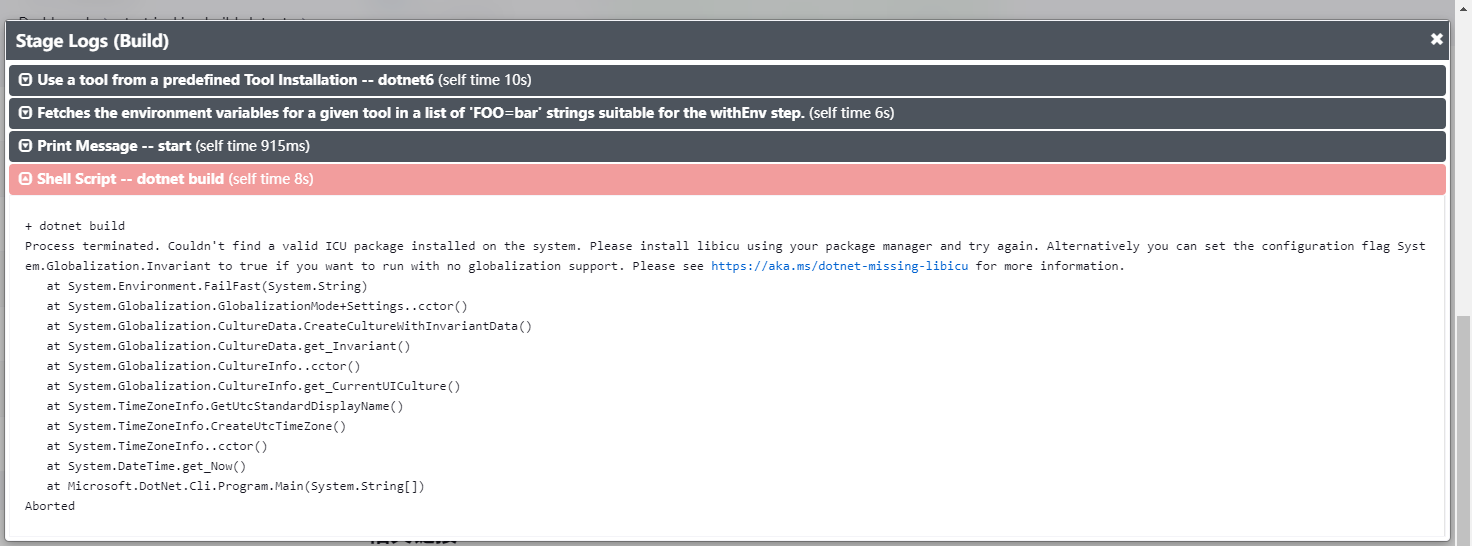
Task: Collapse icon next to Shell Script -- dotnet build
Action: (x=26, y=179)
